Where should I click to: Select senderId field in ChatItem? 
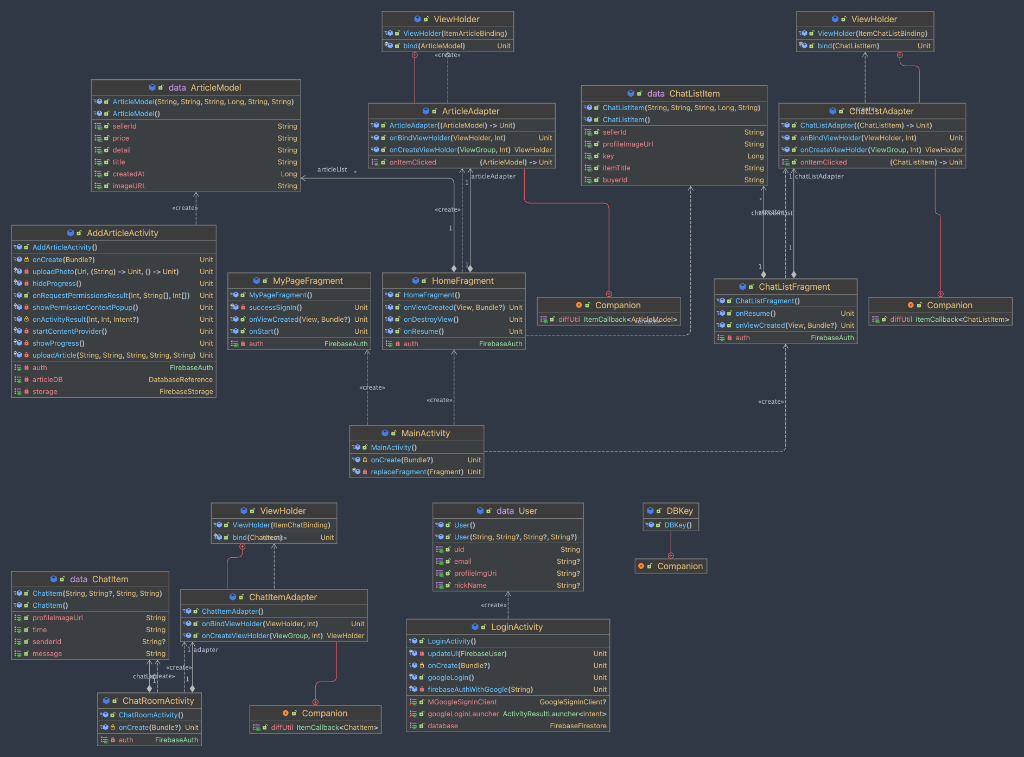coord(90,642)
